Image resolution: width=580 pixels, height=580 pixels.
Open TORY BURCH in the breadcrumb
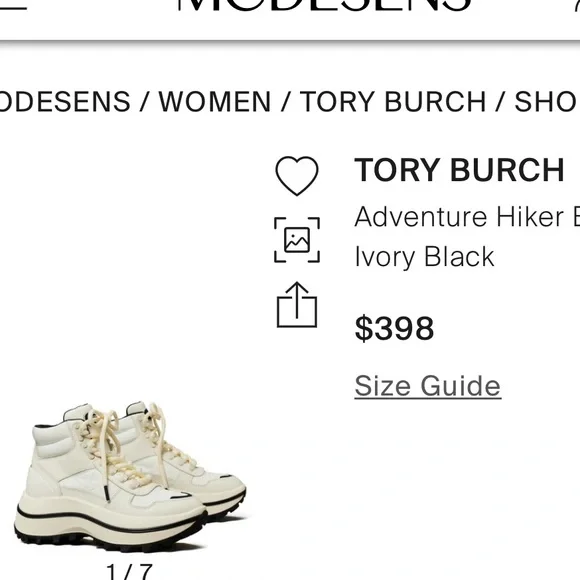[392, 101]
